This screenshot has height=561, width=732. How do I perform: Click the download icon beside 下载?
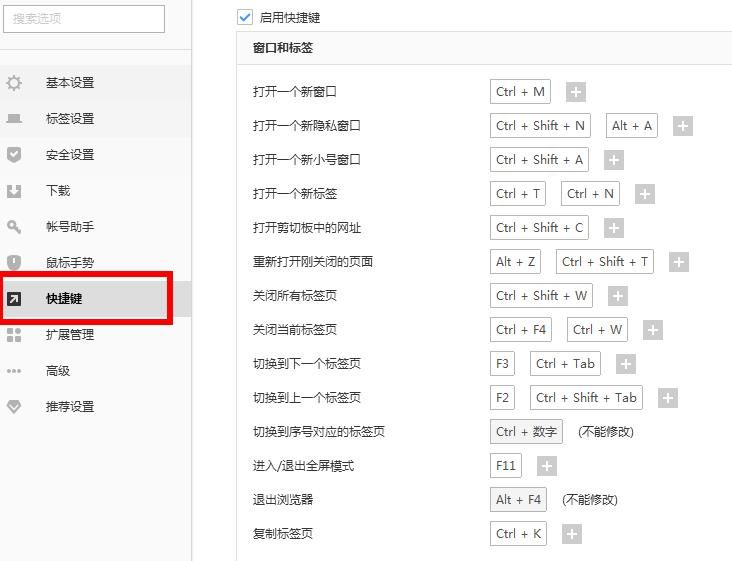(x=14, y=191)
